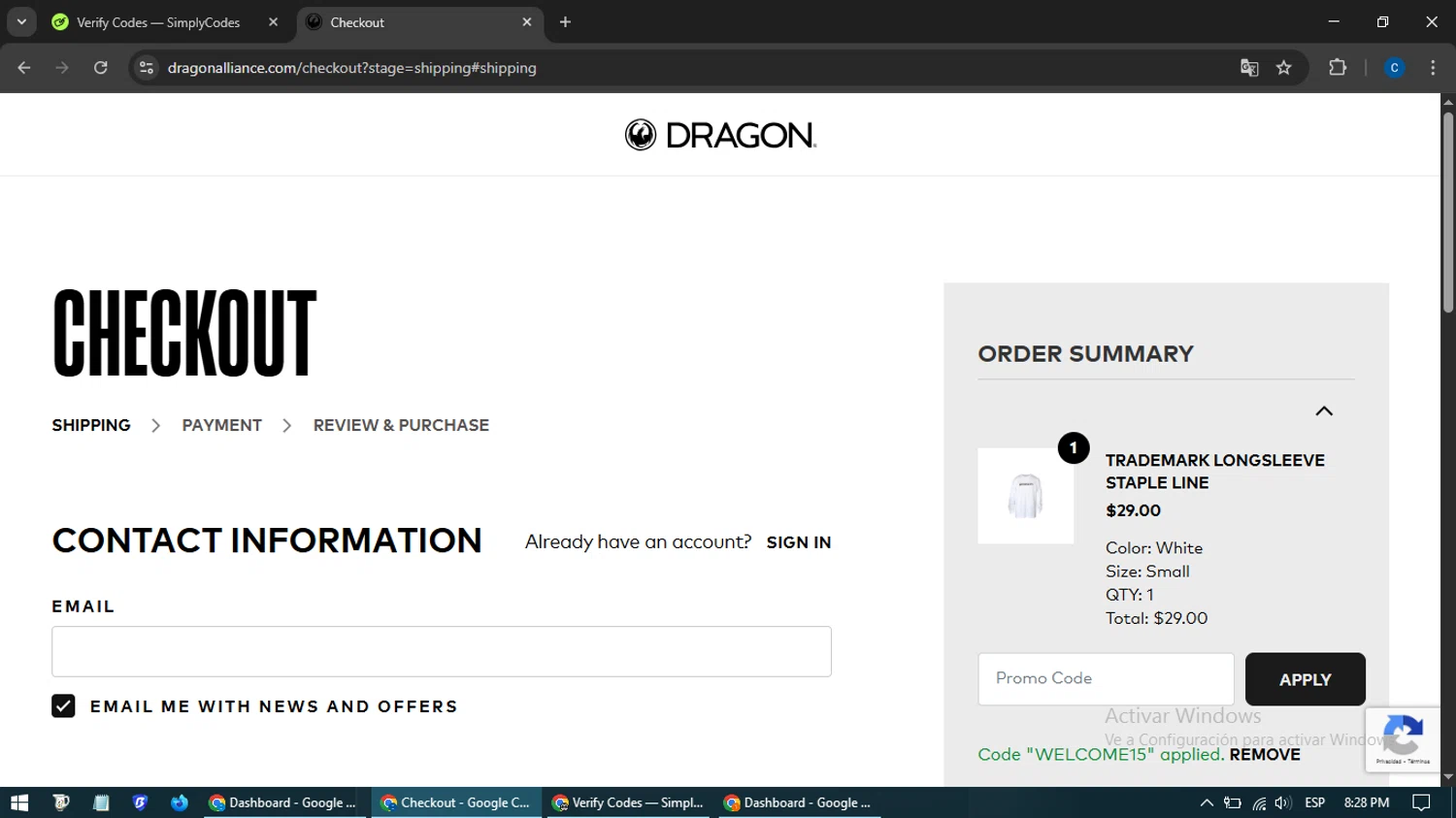This screenshot has height=818, width=1456.
Task: Click the Trademark Longsleeve product thumbnail
Action: (1026, 496)
